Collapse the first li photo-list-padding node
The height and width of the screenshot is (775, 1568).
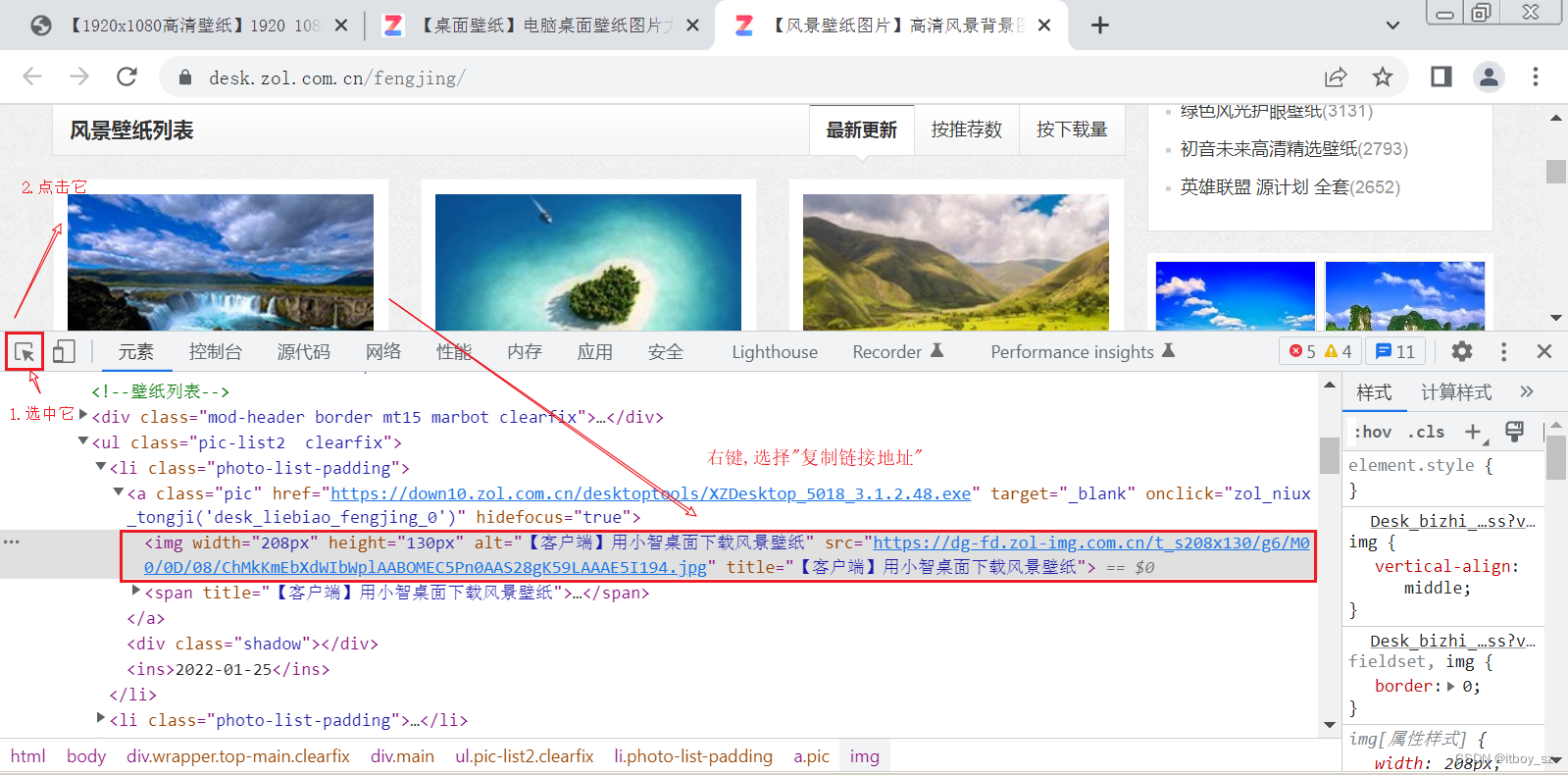pyautogui.click(x=100, y=467)
